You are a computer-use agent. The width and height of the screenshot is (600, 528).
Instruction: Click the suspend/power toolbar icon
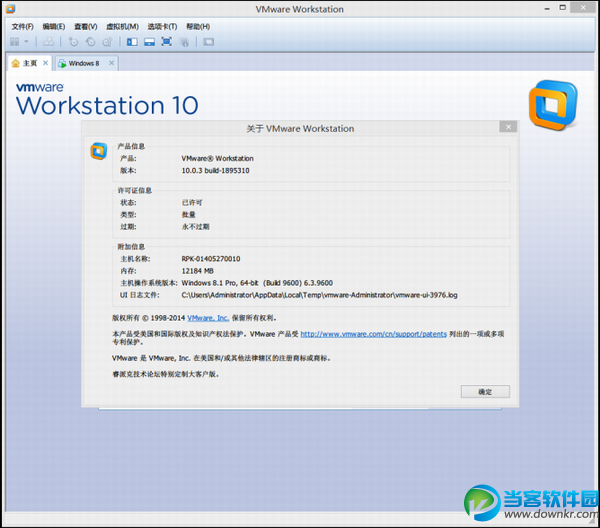15,42
